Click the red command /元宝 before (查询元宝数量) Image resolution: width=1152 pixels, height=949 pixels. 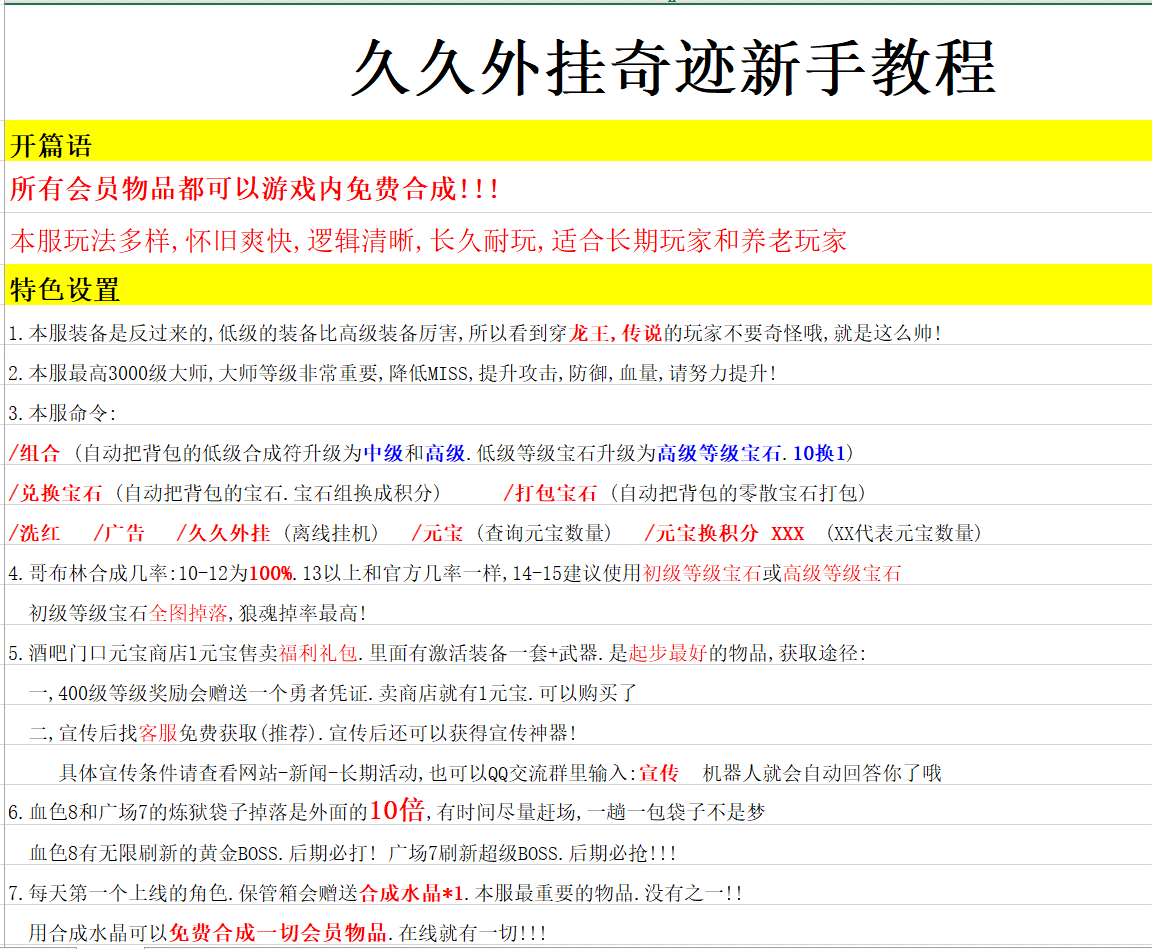click(x=437, y=533)
